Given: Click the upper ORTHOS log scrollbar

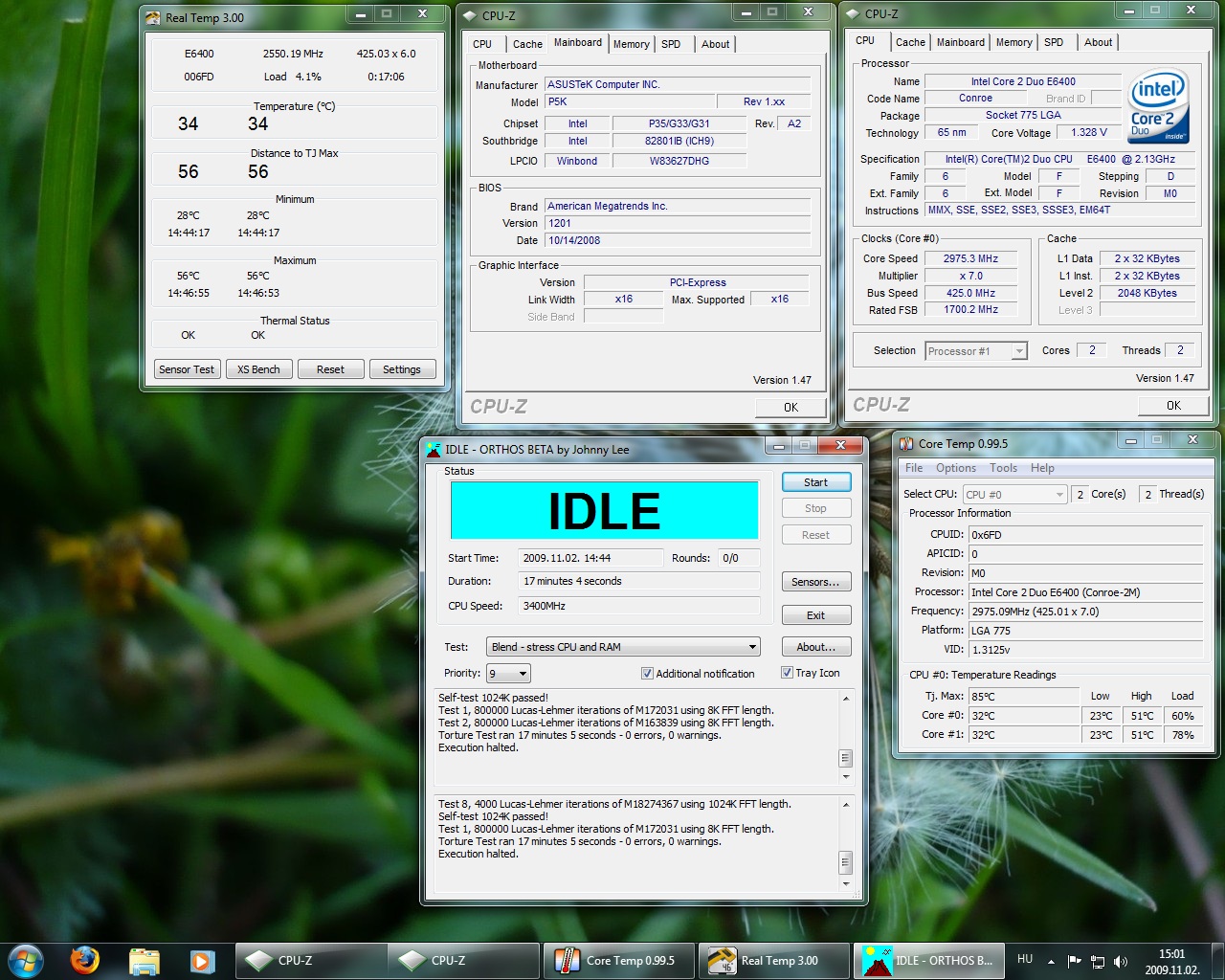Looking at the screenshot, I should pos(846,738).
